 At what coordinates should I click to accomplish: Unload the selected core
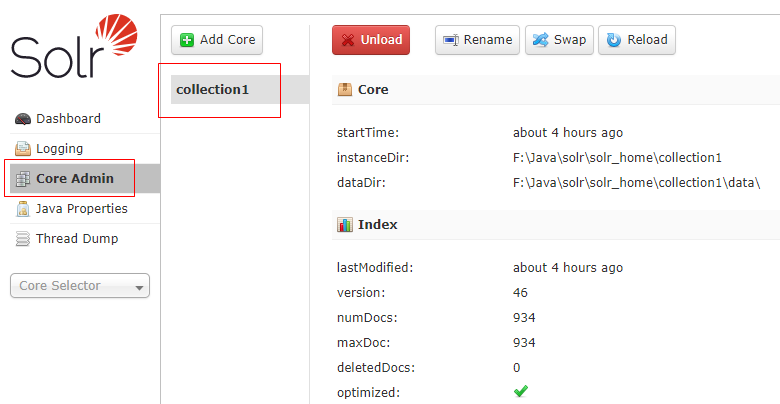pyautogui.click(x=371, y=40)
